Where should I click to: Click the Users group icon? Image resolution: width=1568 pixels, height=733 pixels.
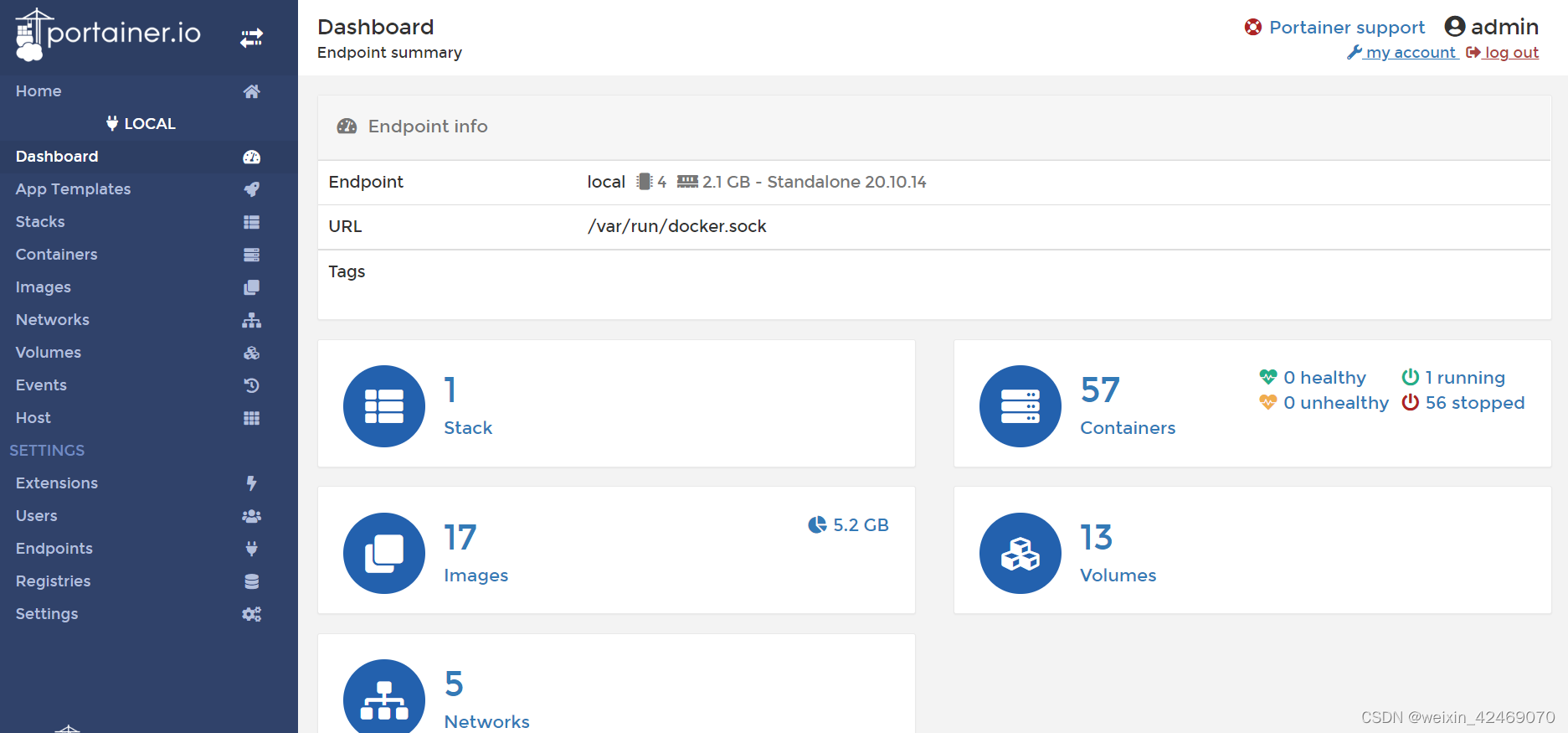(x=251, y=516)
